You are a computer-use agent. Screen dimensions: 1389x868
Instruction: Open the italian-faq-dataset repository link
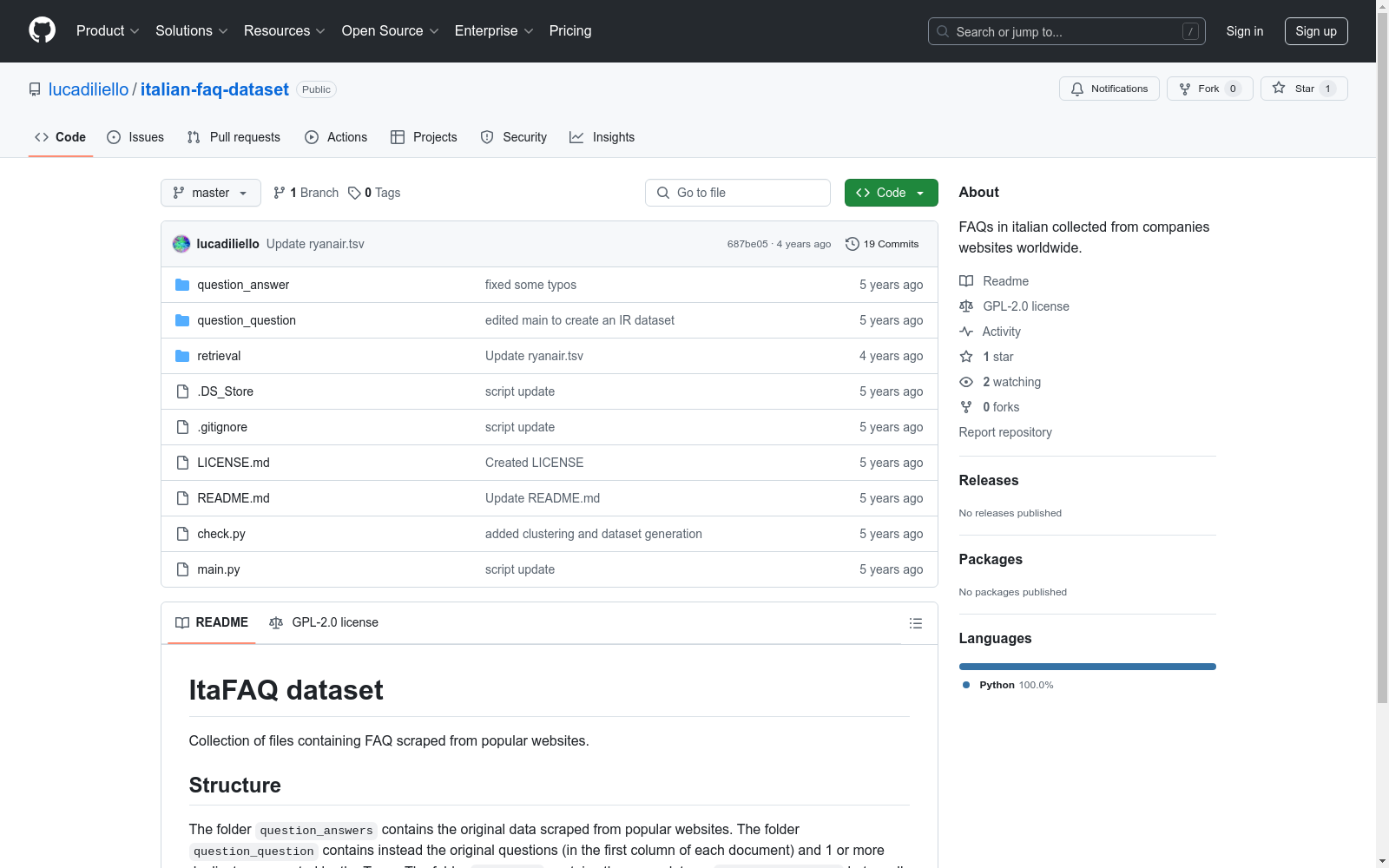pyautogui.click(x=214, y=89)
